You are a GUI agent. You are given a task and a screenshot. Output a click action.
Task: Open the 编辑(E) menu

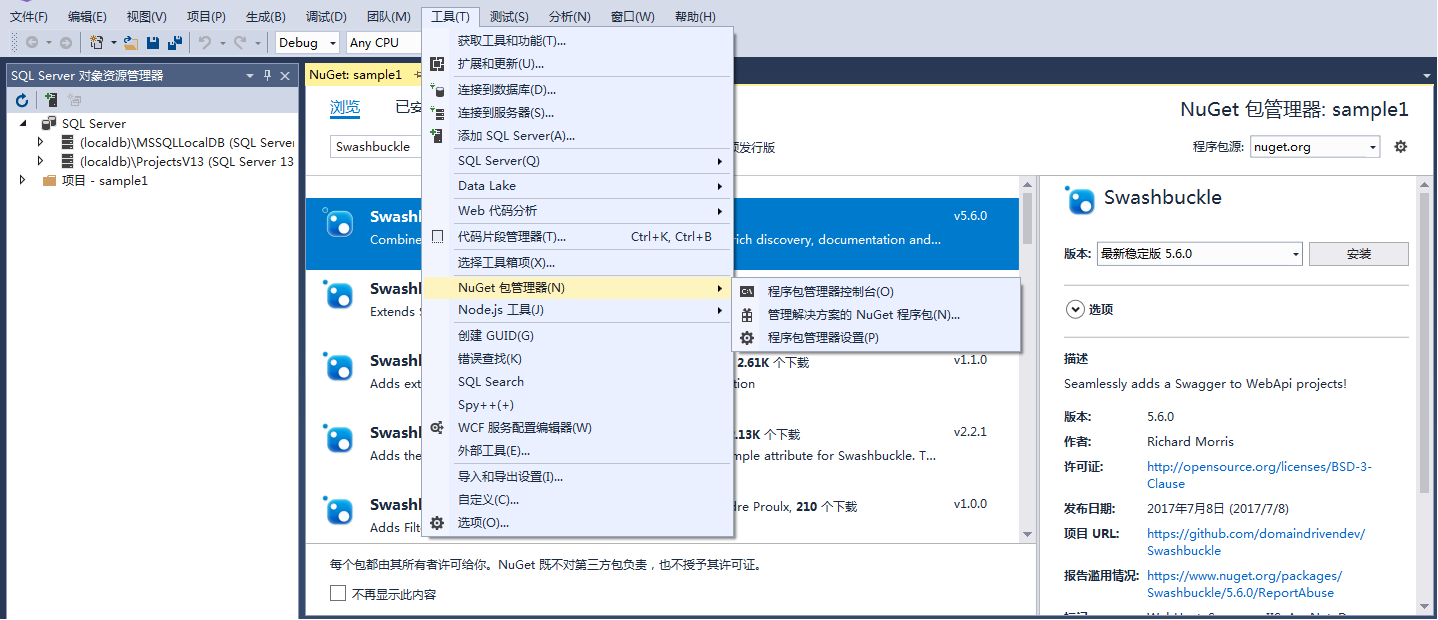(x=87, y=17)
